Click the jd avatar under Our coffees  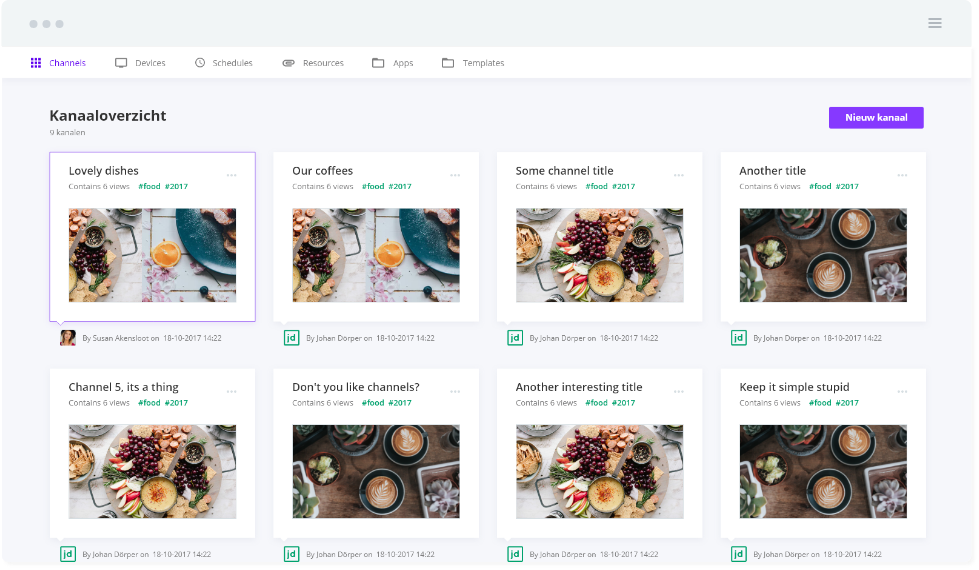[x=292, y=338]
